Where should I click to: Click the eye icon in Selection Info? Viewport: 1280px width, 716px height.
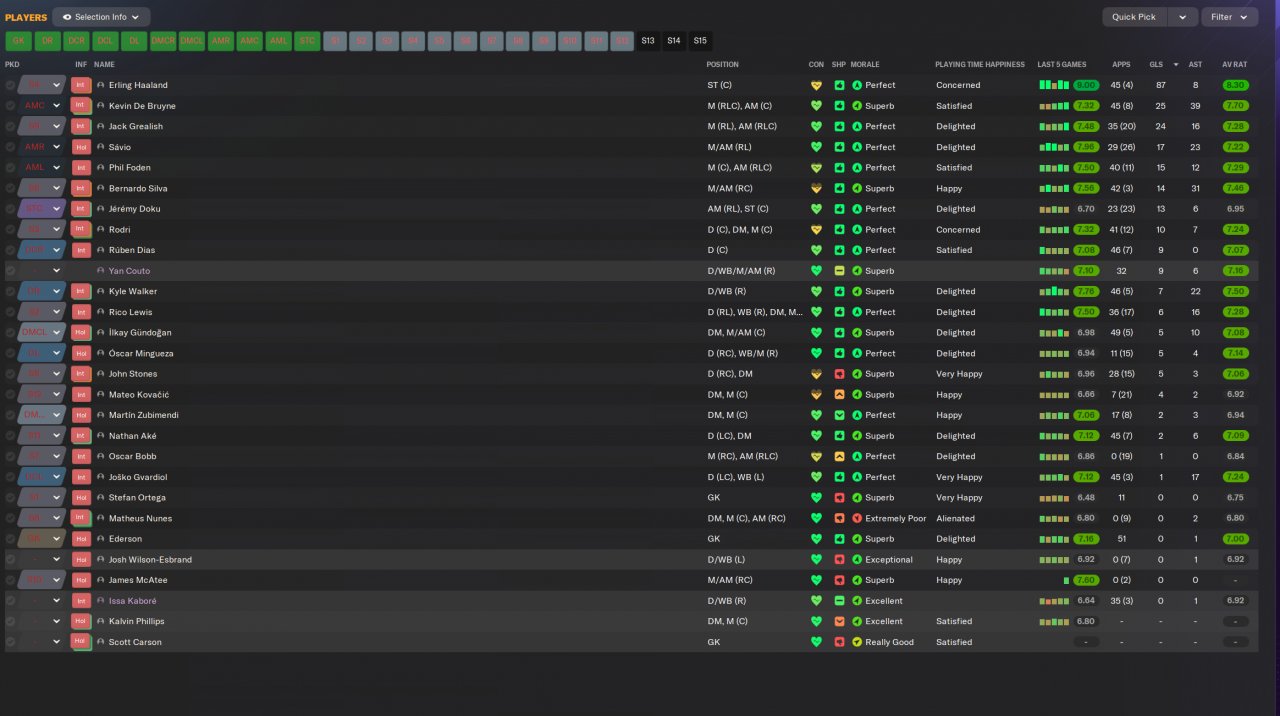point(66,17)
